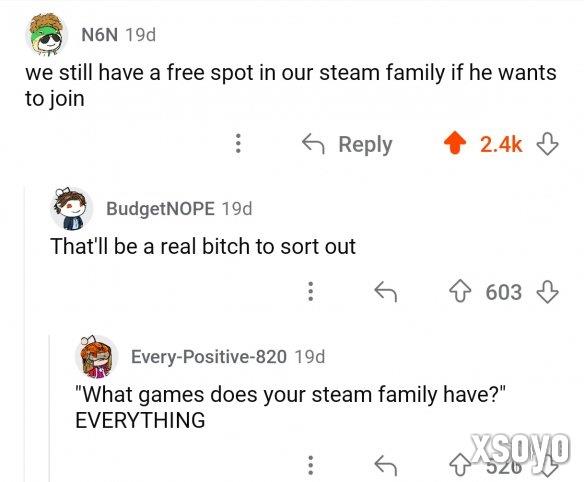Open Every-Positive-820's profile avatar
This screenshot has width=584, height=482.
click(97, 356)
